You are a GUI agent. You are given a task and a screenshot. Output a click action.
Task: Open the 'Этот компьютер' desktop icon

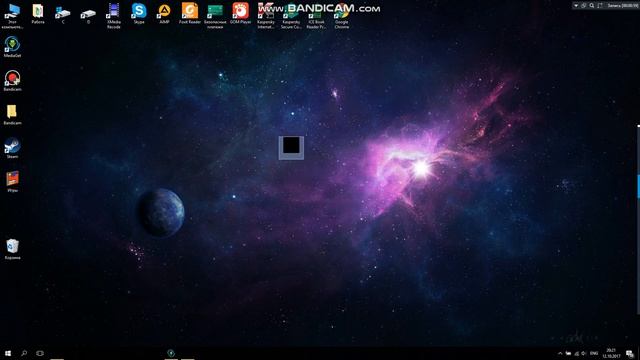(12, 15)
